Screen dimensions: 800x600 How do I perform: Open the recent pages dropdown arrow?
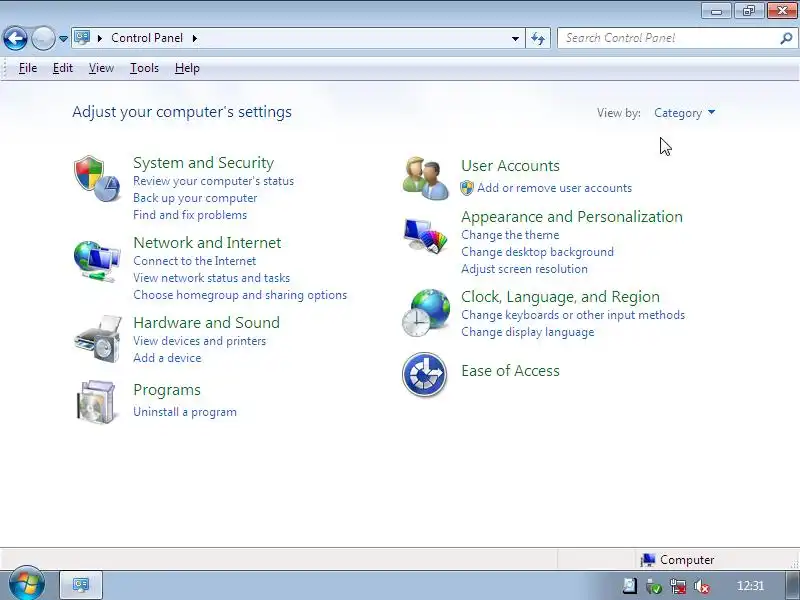pyautogui.click(x=63, y=39)
